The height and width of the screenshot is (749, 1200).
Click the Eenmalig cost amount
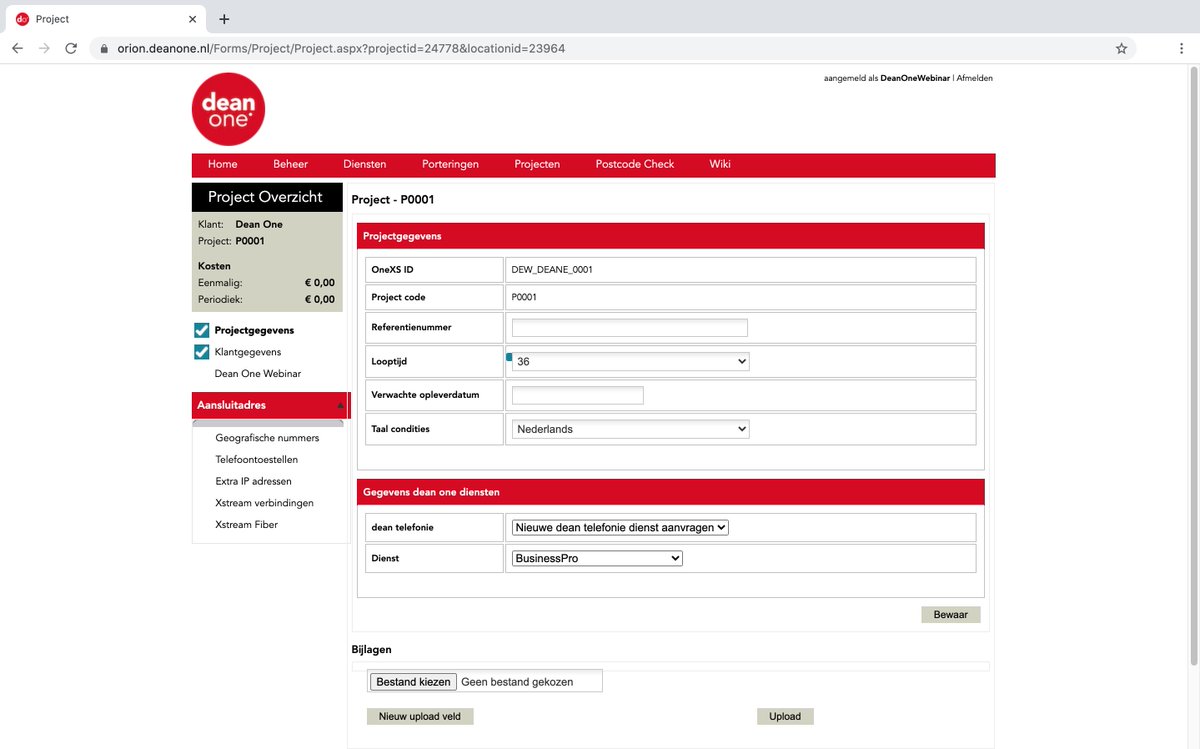320,283
